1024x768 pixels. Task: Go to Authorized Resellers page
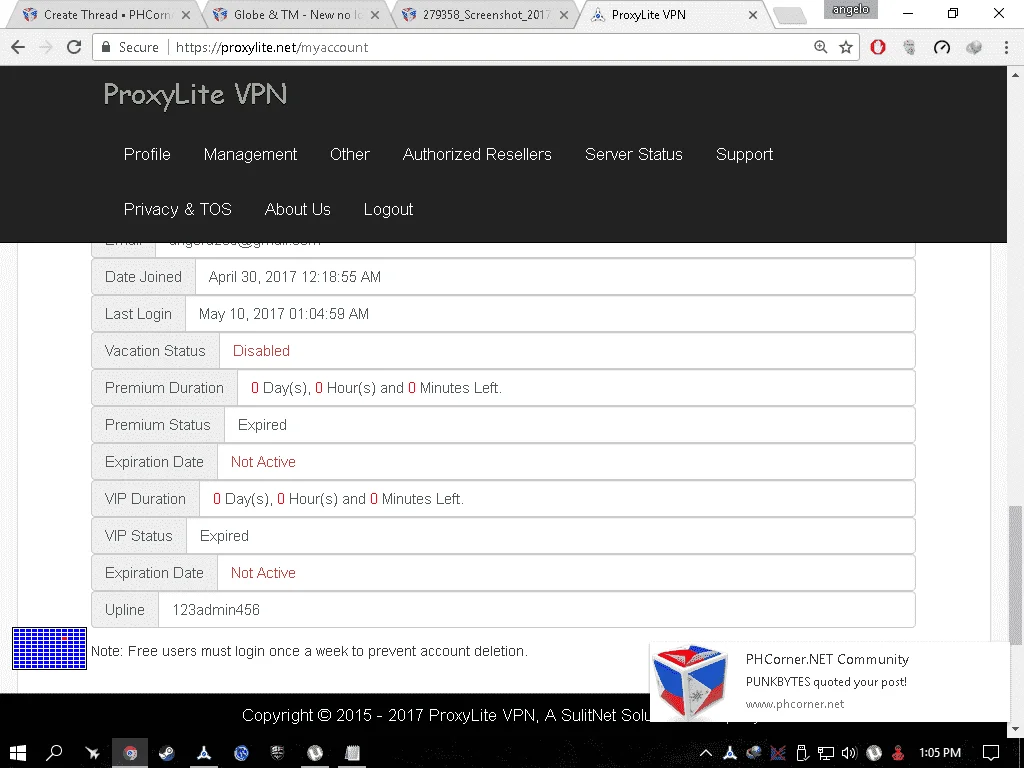pyautogui.click(x=477, y=154)
